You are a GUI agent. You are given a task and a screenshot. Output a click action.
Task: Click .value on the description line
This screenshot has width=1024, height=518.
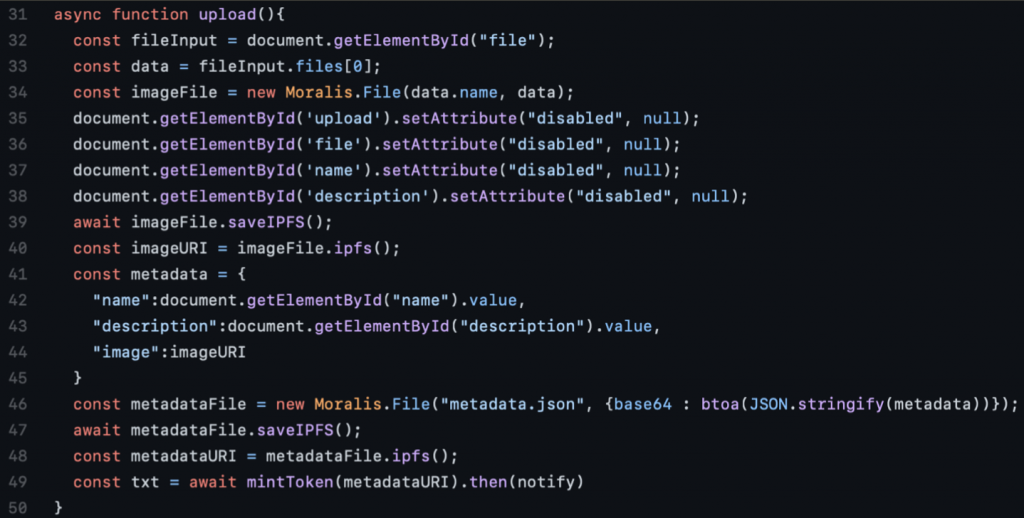(x=627, y=326)
